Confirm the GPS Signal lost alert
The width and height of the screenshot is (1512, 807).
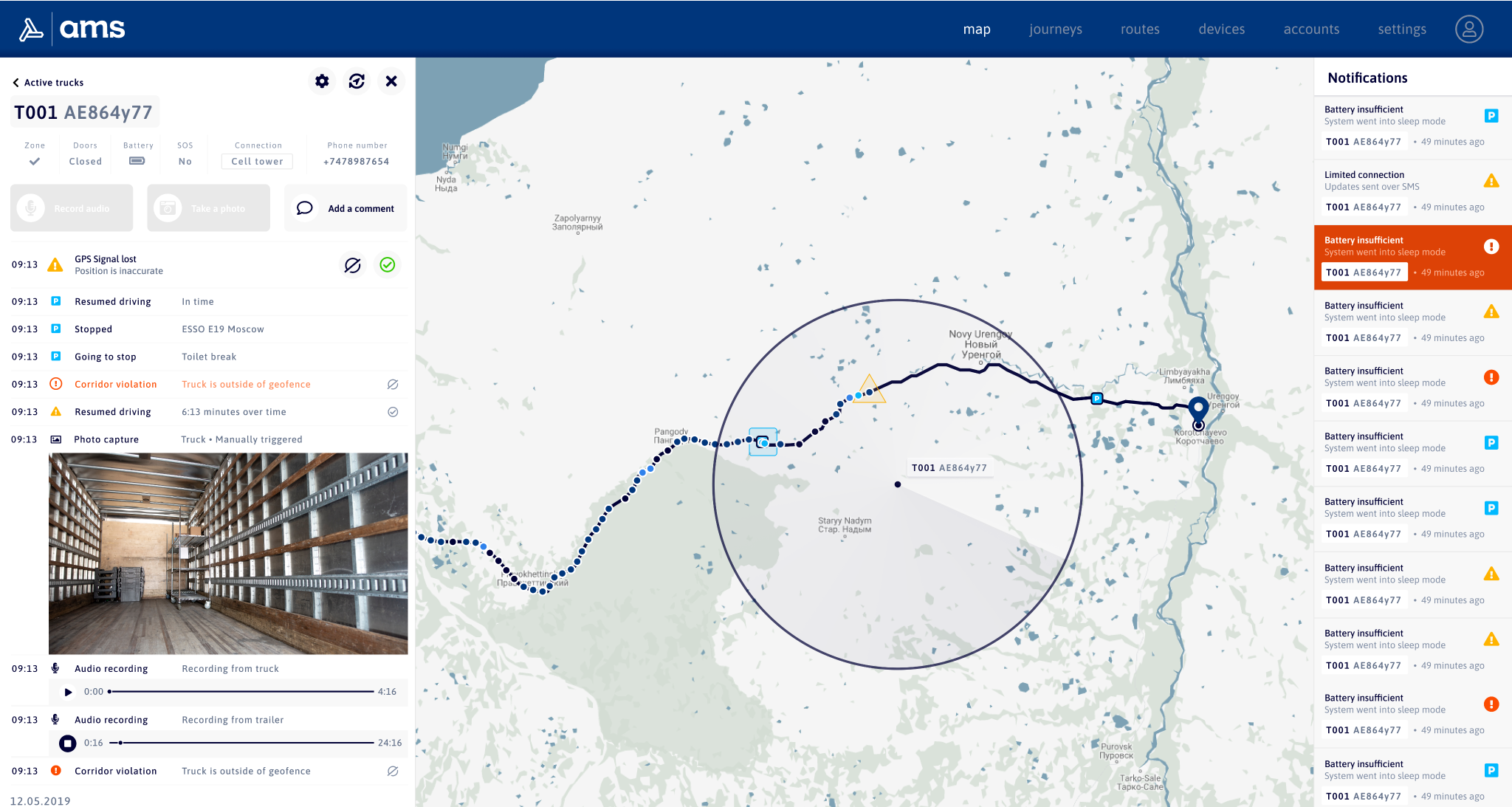pos(388,264)
